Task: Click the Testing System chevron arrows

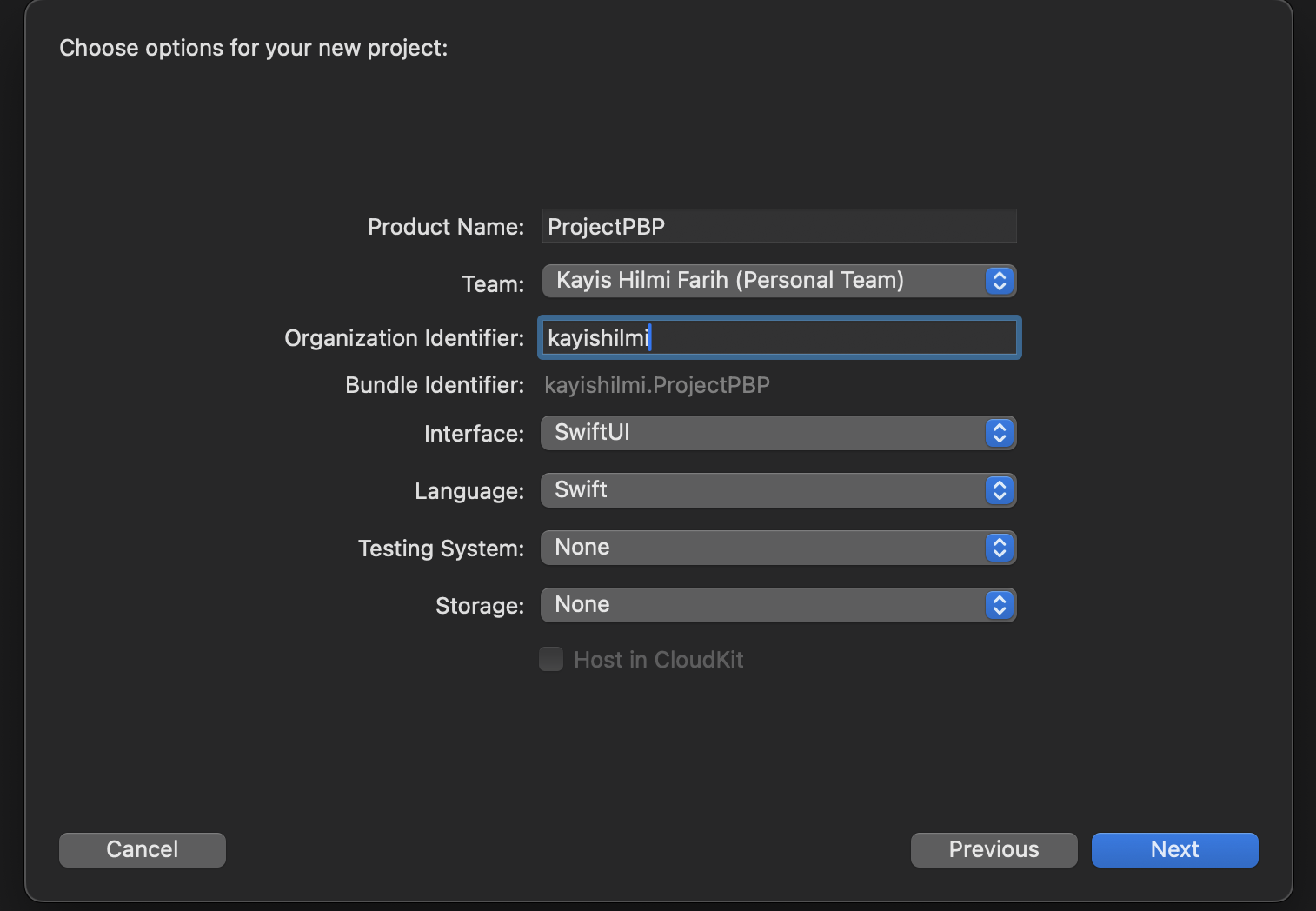Action: [1000, 548]
